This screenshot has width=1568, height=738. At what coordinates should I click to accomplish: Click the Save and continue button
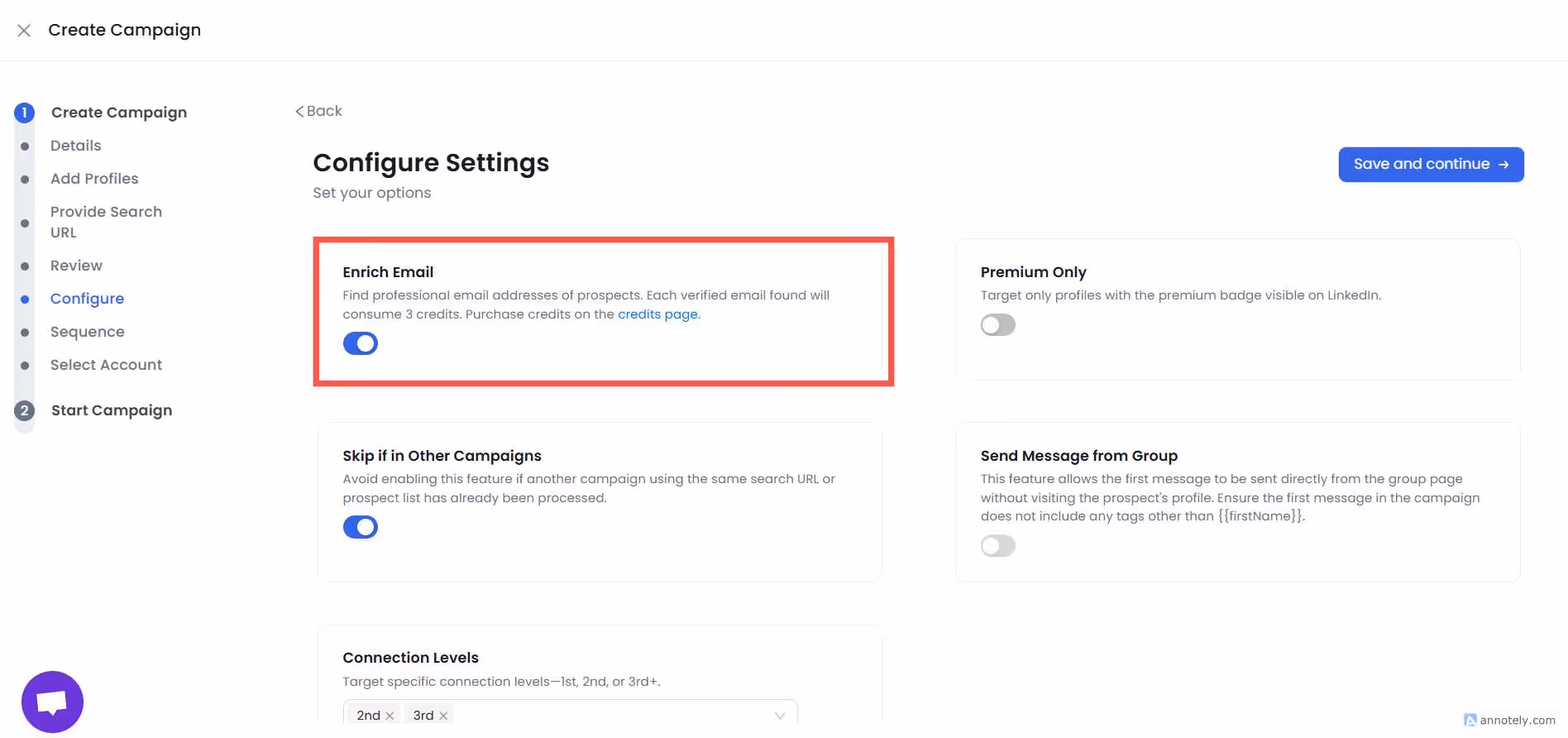pyautogui.click(x=1431, y=164)
